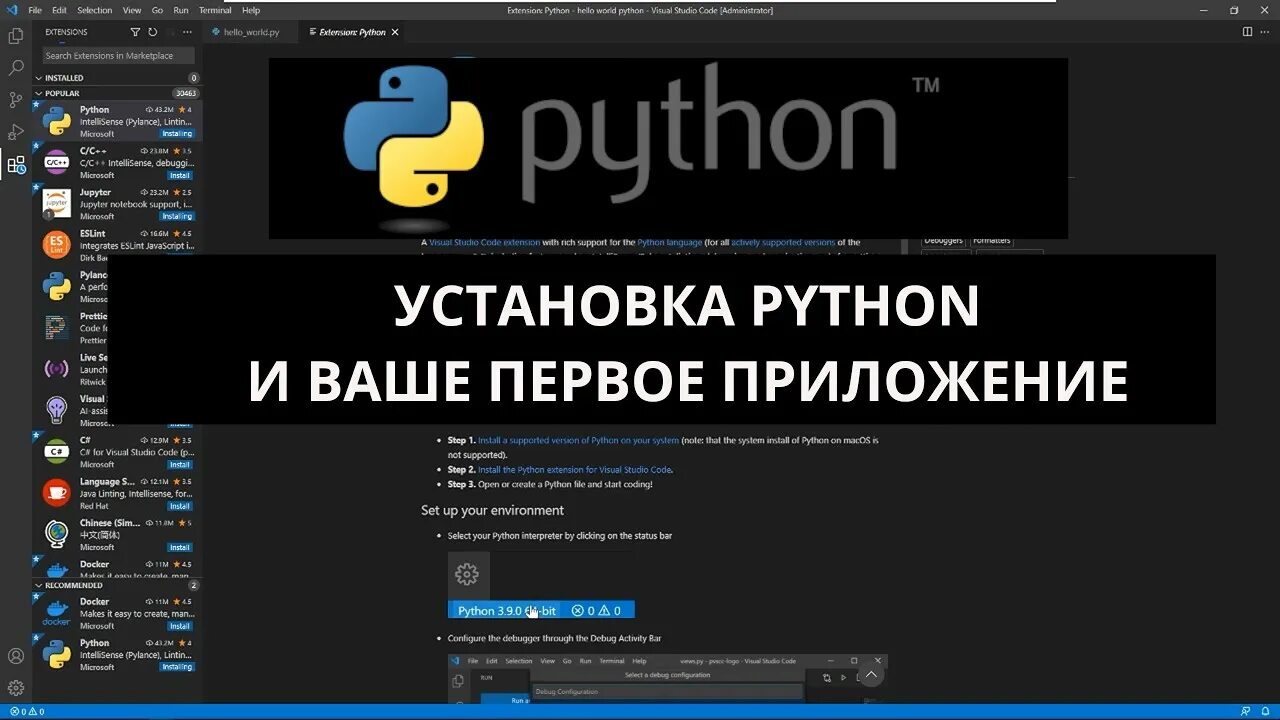Viewport: 1280px width, 720px height.
Task: Open the Manage gear in activity bar
Action: 16,688
